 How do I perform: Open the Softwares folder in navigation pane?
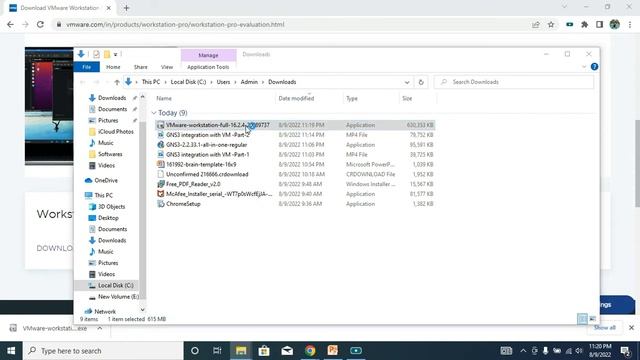[105, 154]
